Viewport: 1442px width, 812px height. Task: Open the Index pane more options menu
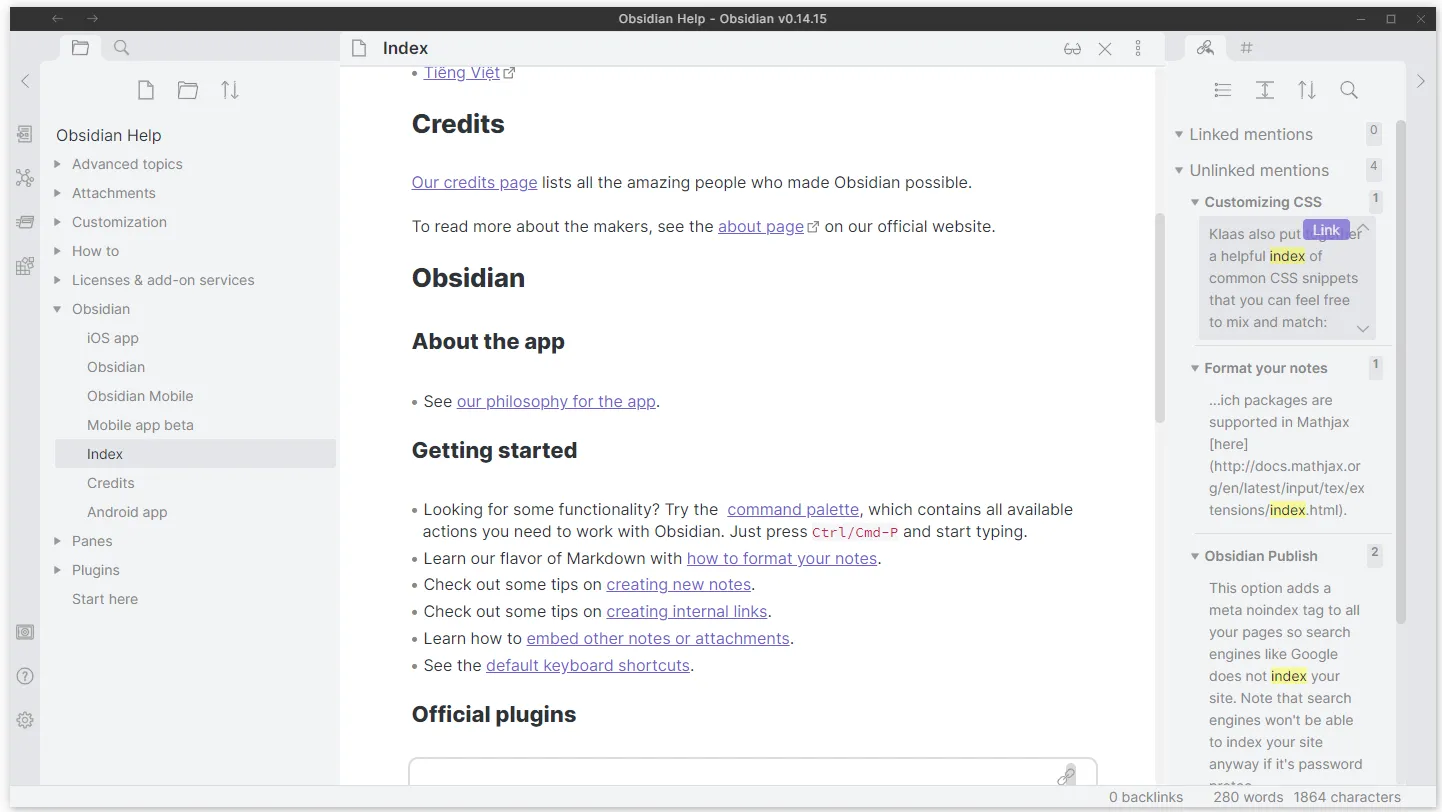[x=1138, y=48]
